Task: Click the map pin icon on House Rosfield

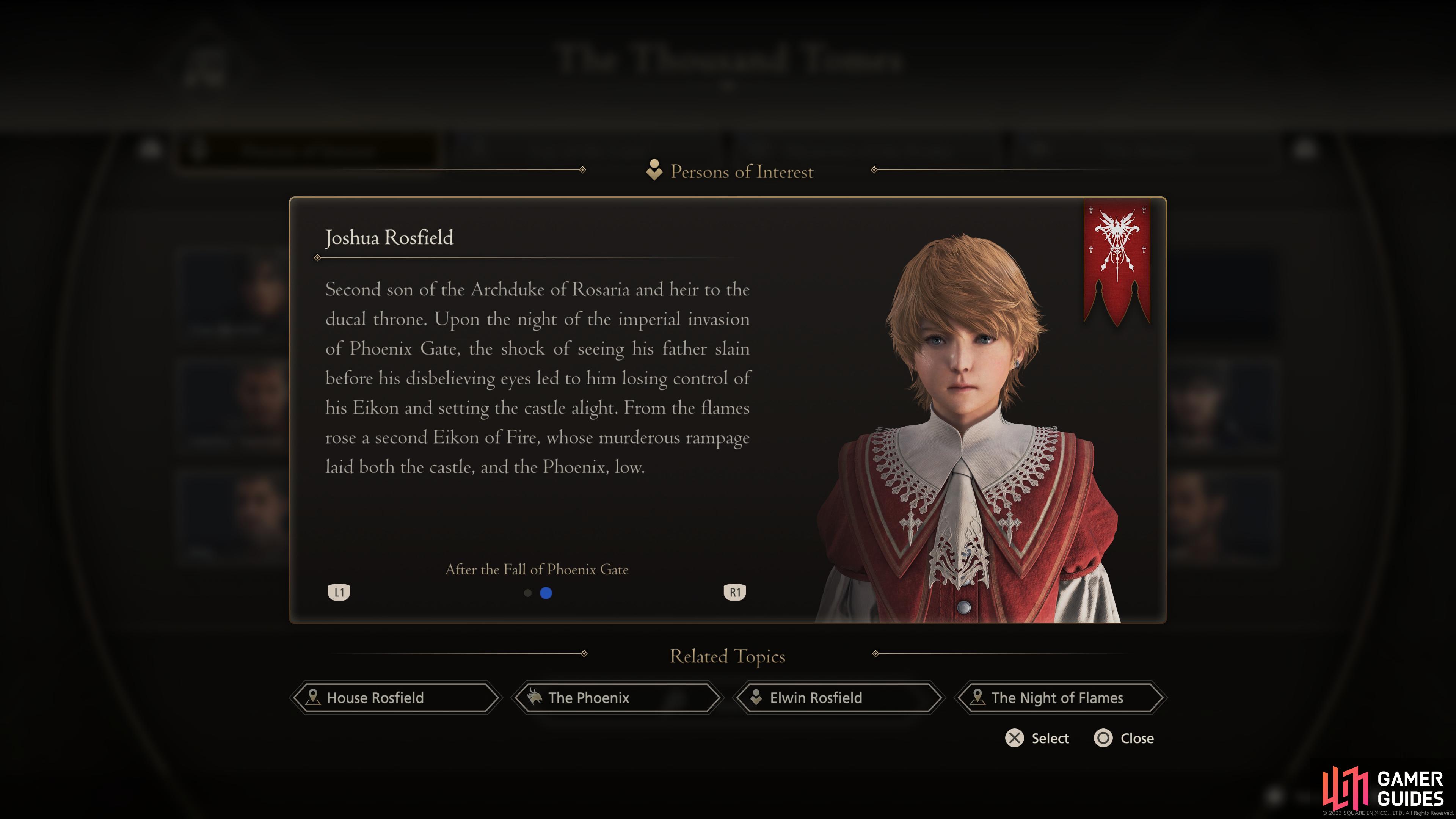Action: pyautogui.click(x=312, y=697)
